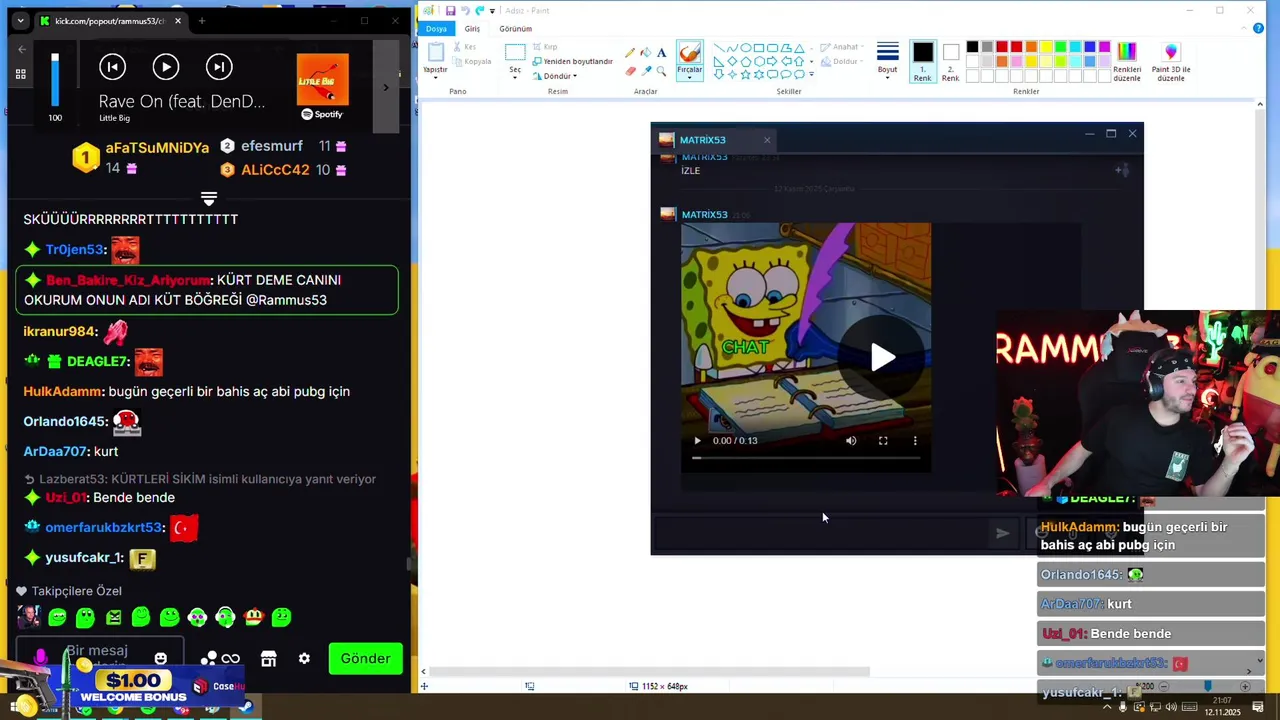Click the Spotify album art thumbnail

(323, 79)
